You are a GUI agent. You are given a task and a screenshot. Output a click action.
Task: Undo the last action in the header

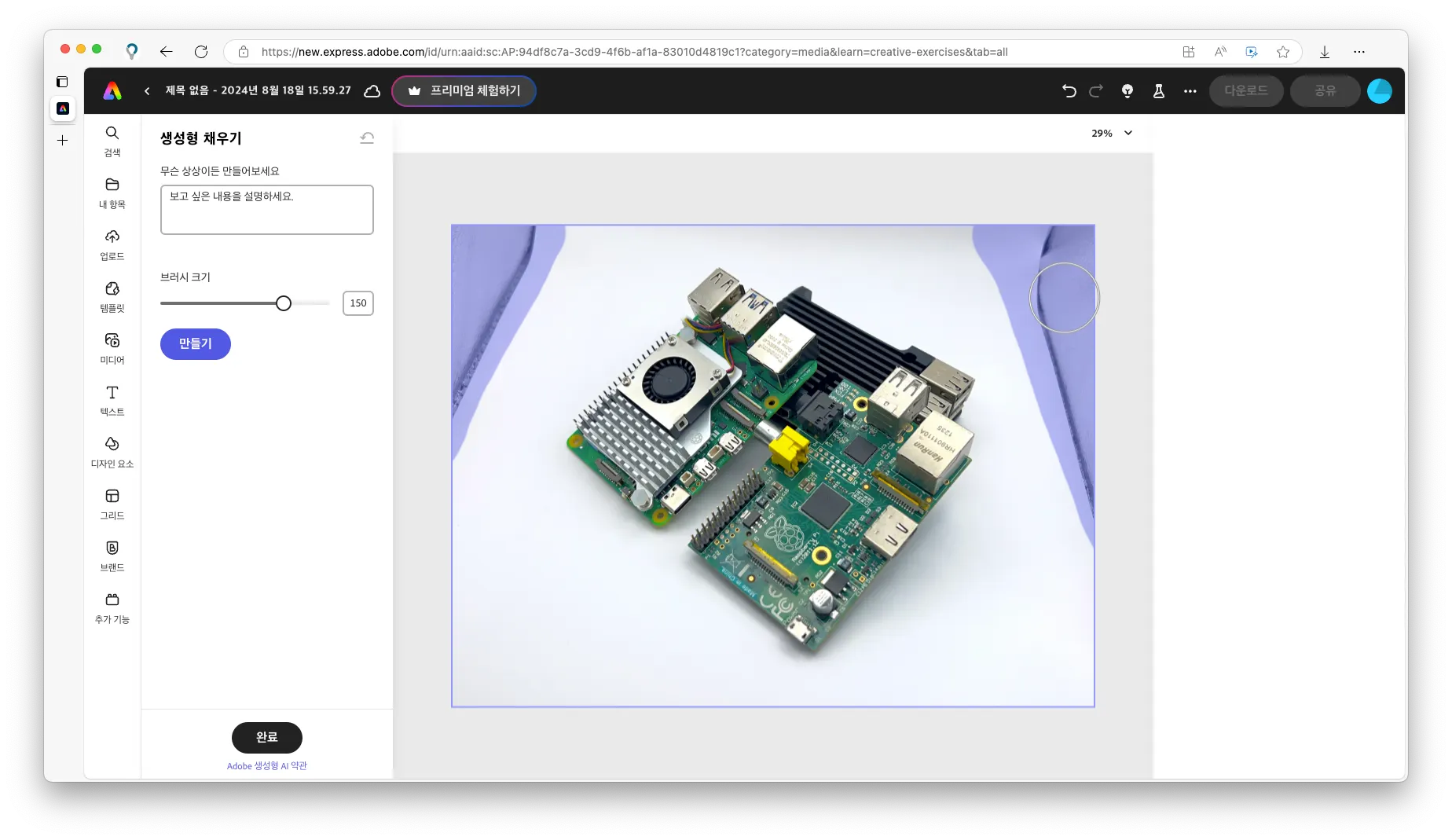[1069, 91]
